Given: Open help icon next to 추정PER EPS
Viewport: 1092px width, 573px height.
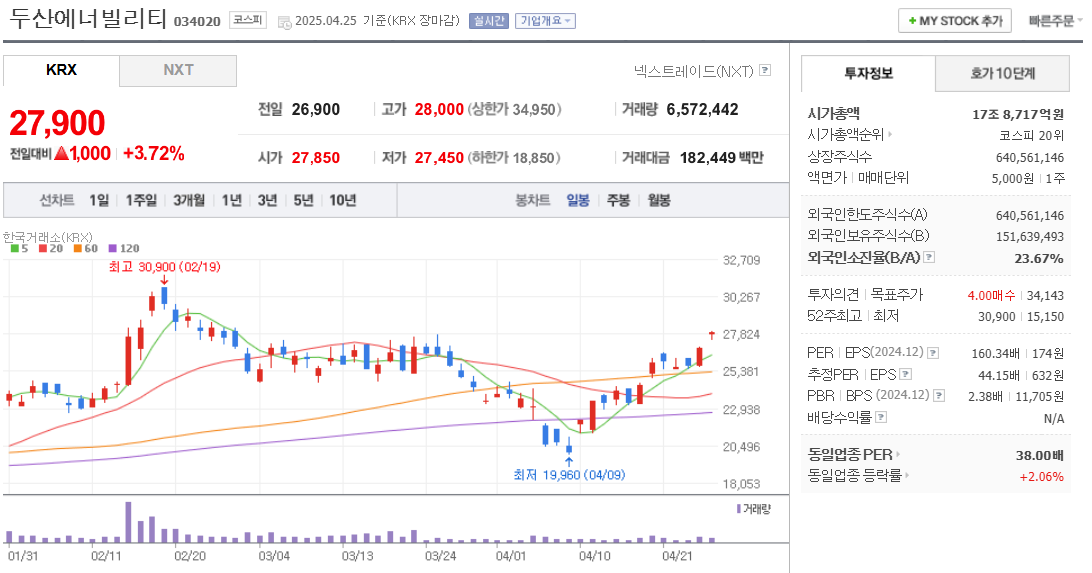Looking at the screenshot, I should click(905, 375).
